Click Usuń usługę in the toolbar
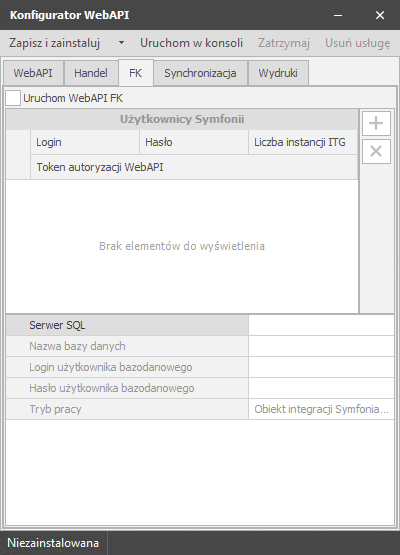The height and width of the screenshot is (555, 400). [358, 43]
